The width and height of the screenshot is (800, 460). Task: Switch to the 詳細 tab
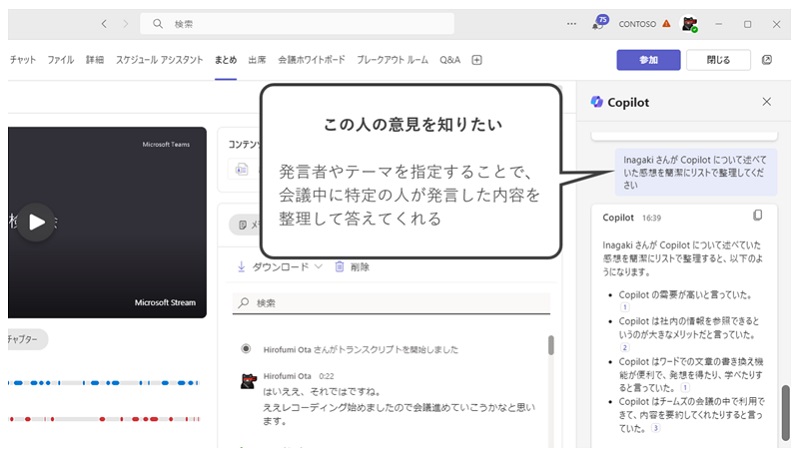[x=95, y=60]
